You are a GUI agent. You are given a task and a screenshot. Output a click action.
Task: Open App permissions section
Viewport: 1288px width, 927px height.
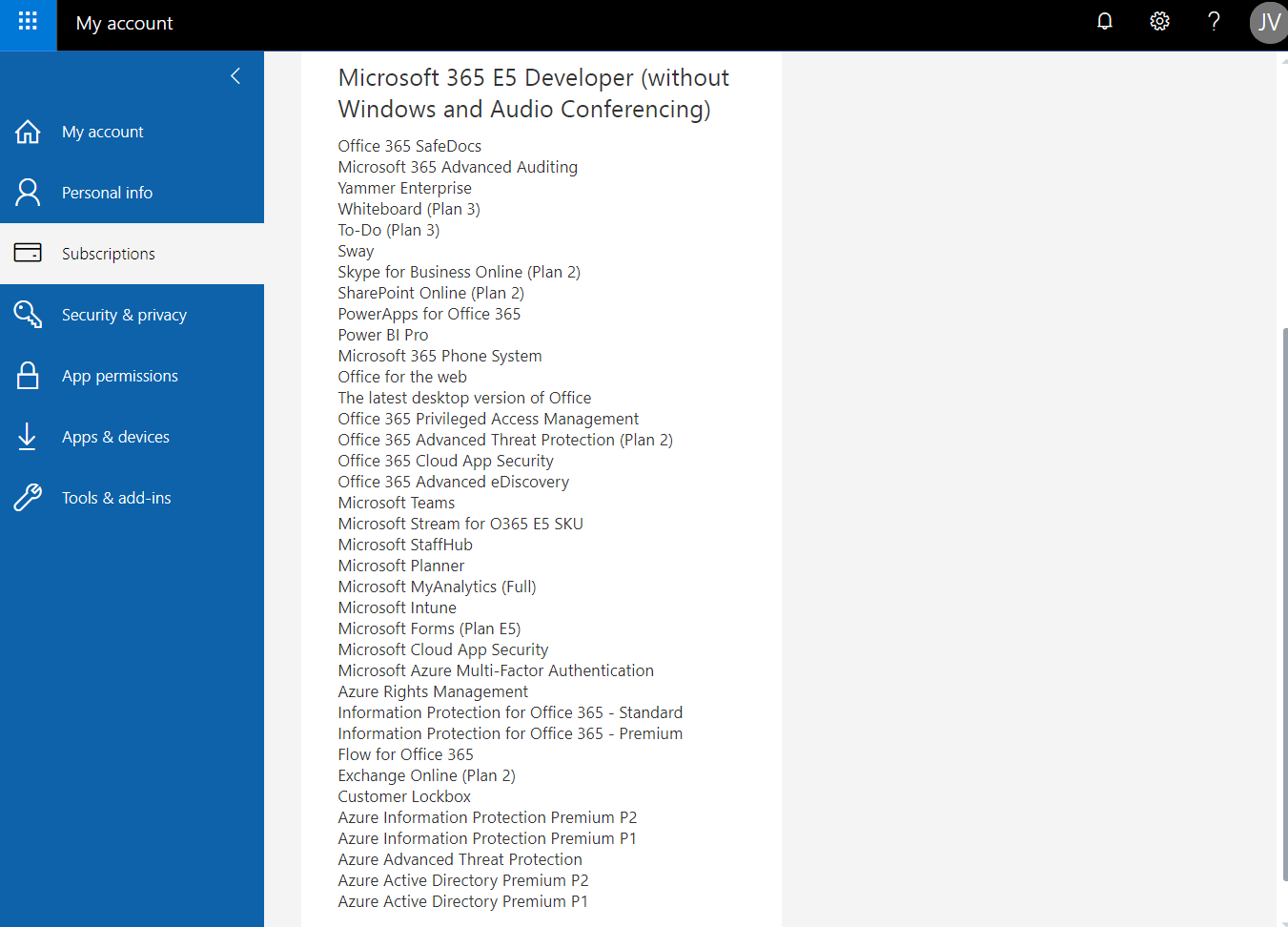132,376
